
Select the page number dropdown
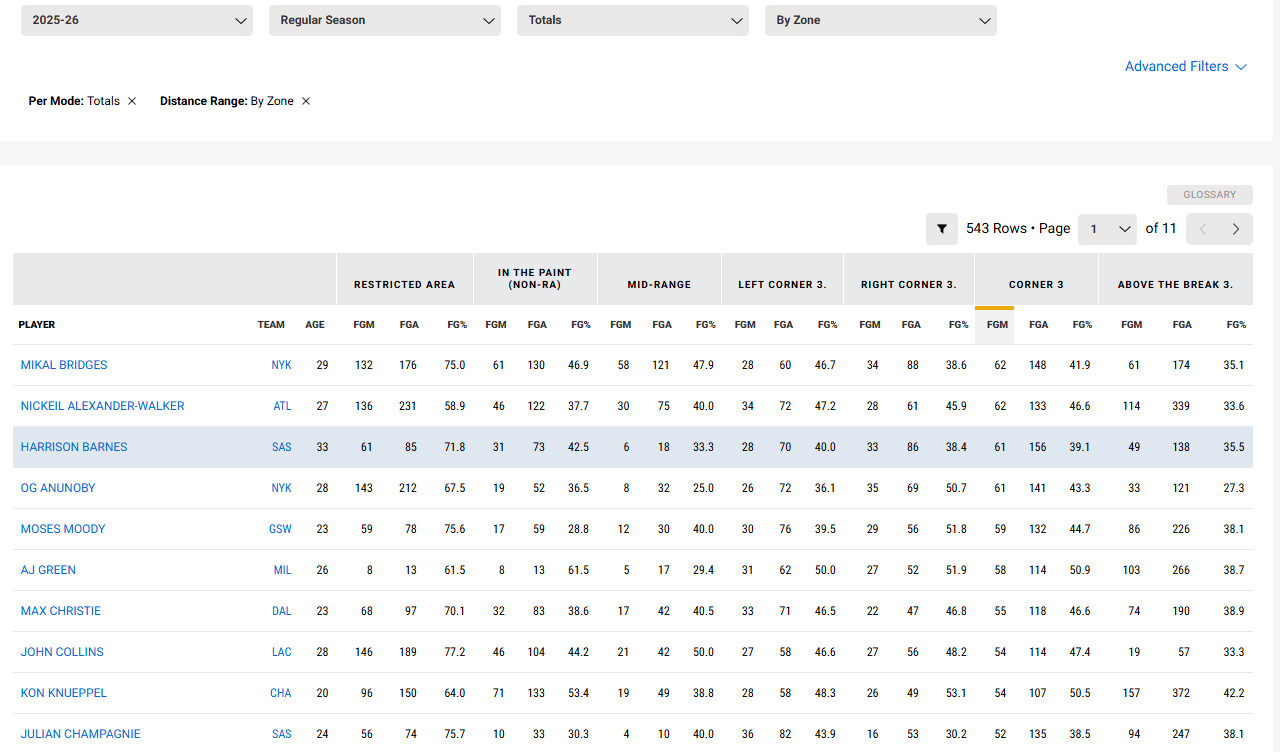[1109, 229]
